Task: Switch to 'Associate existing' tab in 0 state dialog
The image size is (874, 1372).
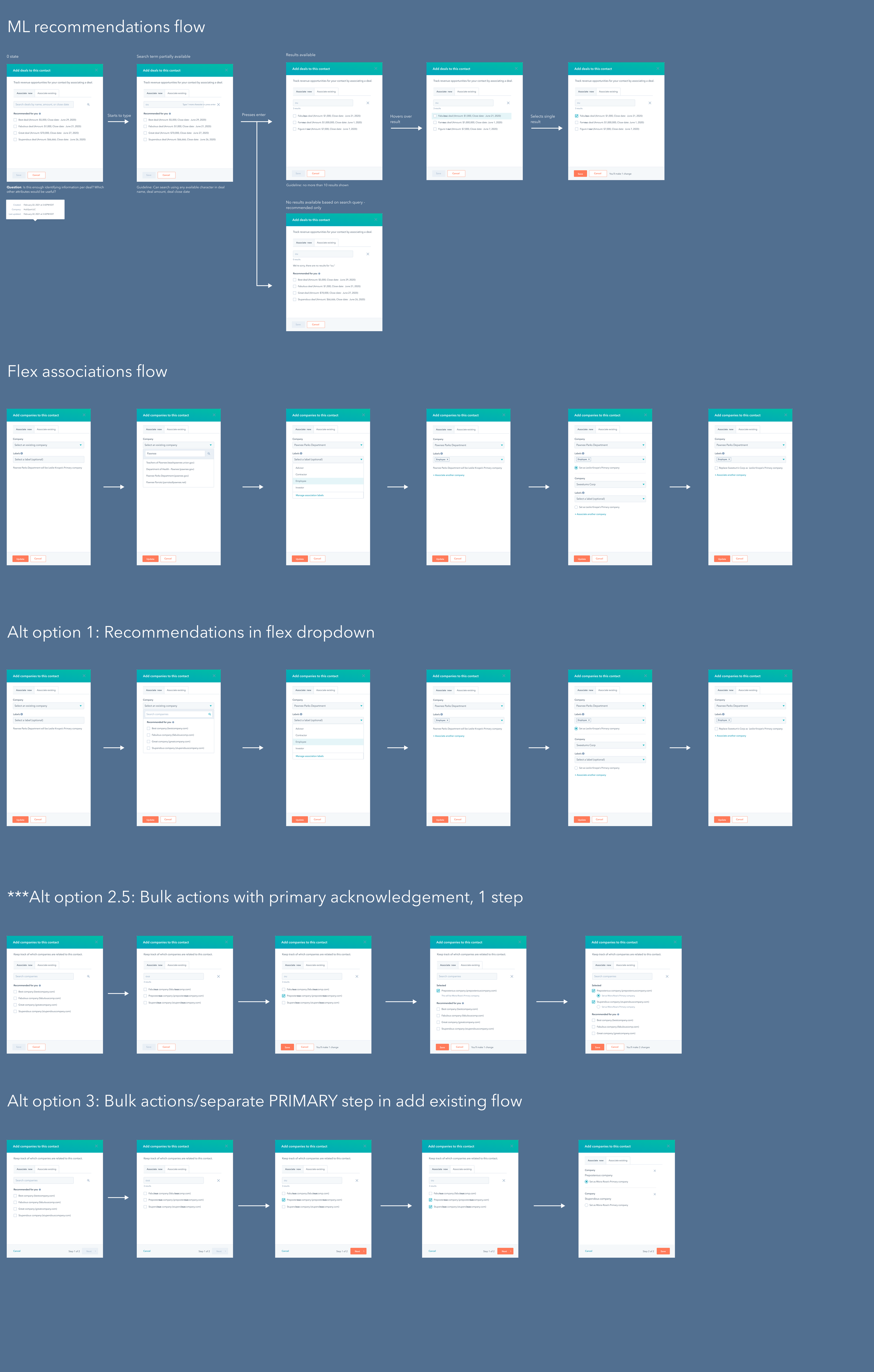Action: (x=47, y=93)
